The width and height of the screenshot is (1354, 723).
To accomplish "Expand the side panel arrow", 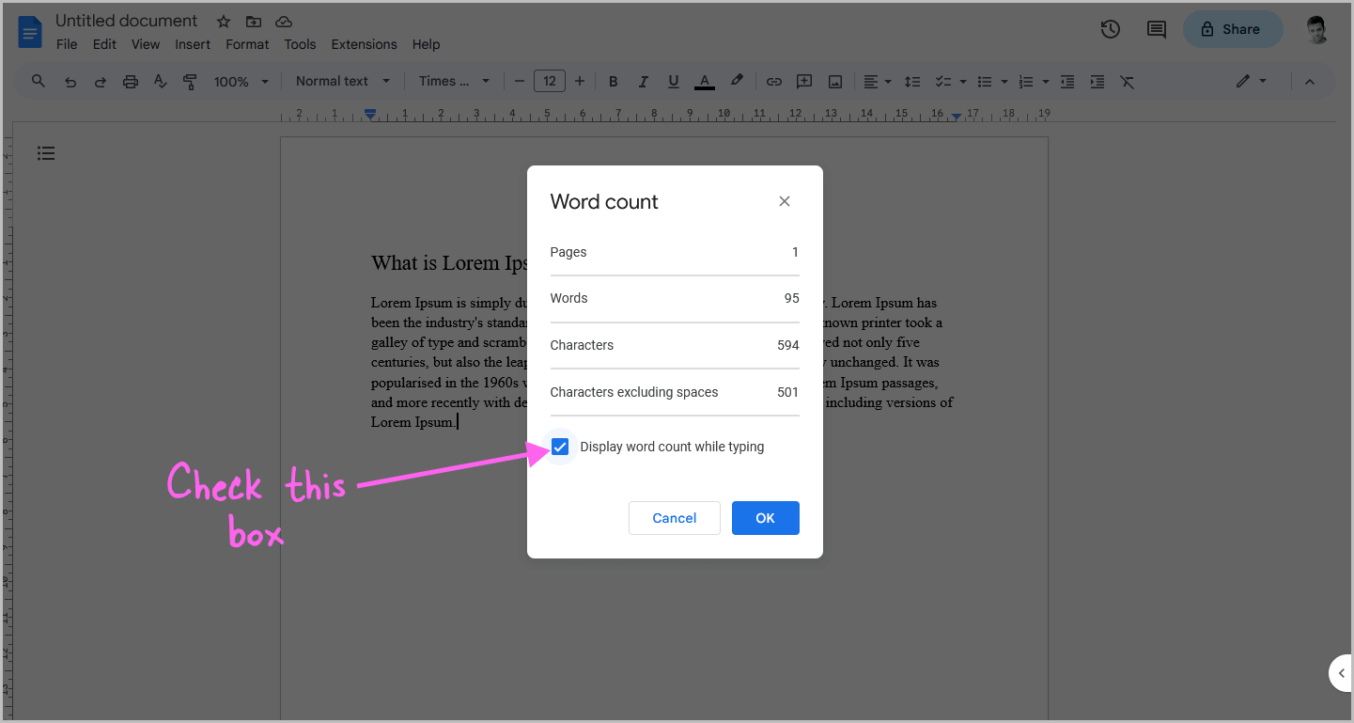I will point(1341,673).
